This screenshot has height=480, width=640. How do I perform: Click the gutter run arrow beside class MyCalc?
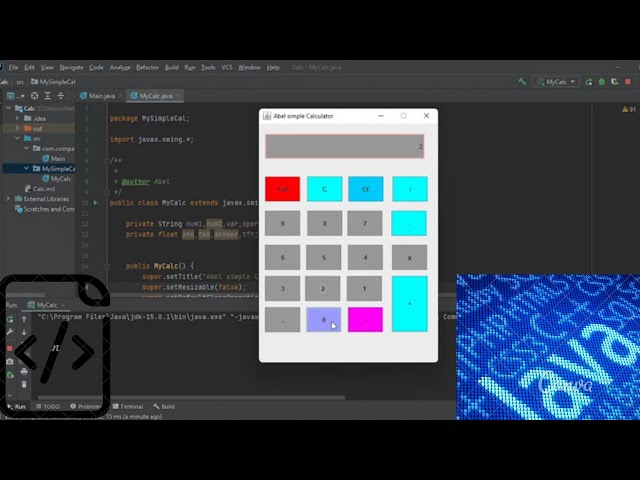point(96,202)
